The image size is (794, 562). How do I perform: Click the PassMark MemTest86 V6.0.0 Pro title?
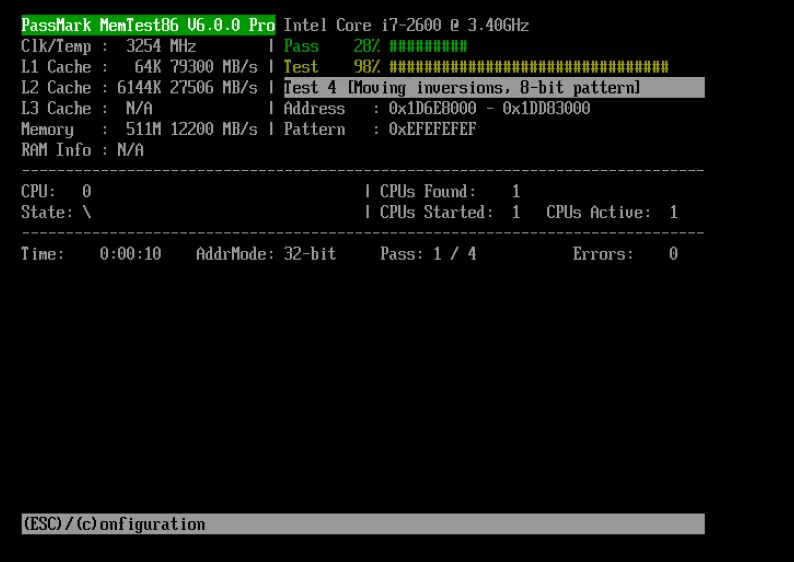pyautogui.click(x=148, y=25)
